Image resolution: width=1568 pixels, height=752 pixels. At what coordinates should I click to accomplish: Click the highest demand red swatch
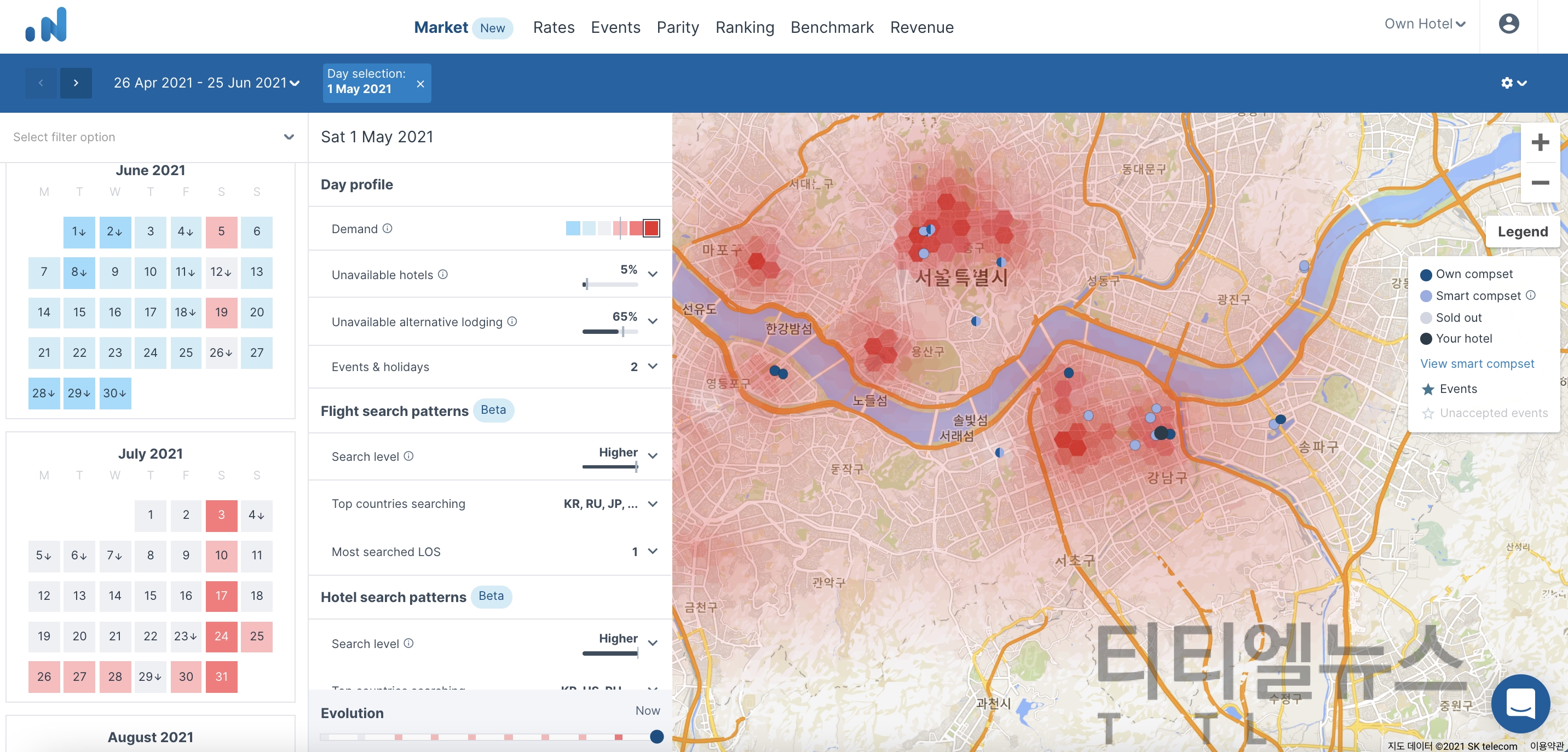coord(652,228)
